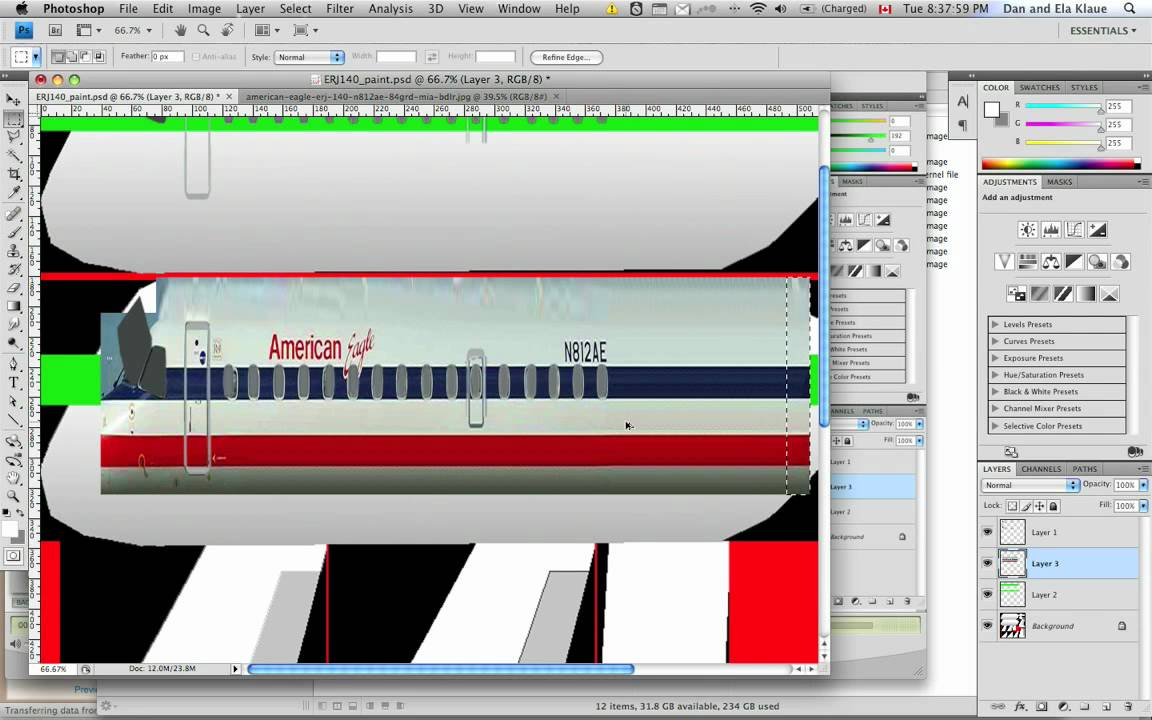Select the Zoom tool in toolbox
Screen dimensions: 1152x720
(x=14, y=497)
